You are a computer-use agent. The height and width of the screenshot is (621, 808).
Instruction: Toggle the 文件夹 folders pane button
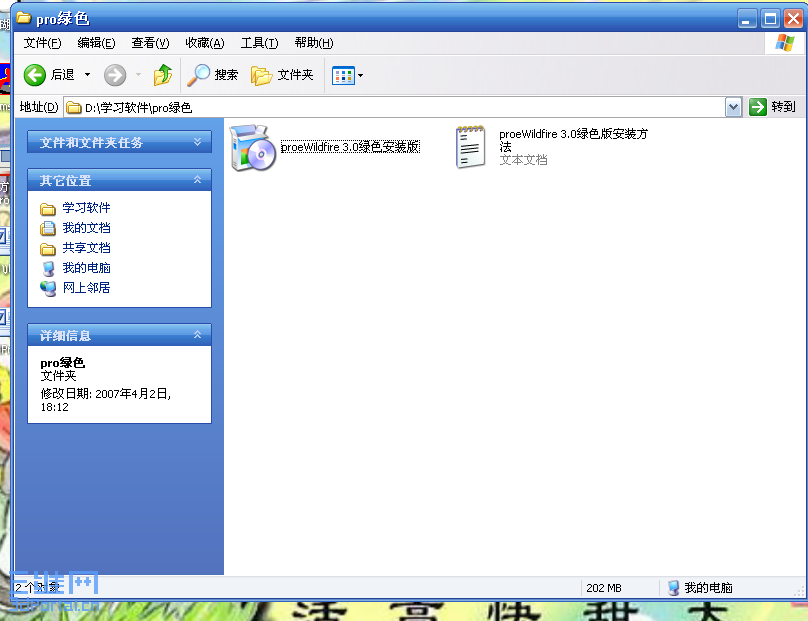[x=282, y=75]
